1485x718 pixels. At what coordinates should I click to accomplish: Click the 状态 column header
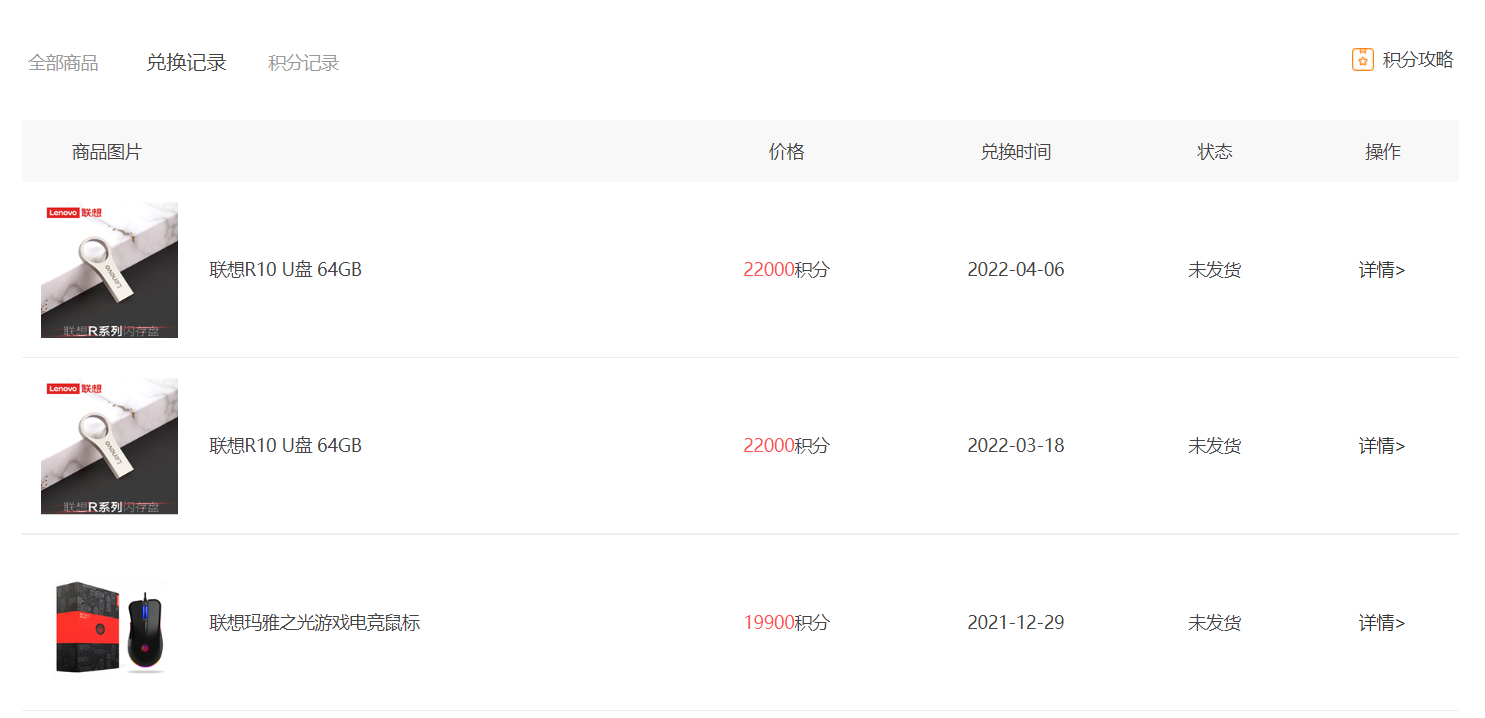point(1215,152)
